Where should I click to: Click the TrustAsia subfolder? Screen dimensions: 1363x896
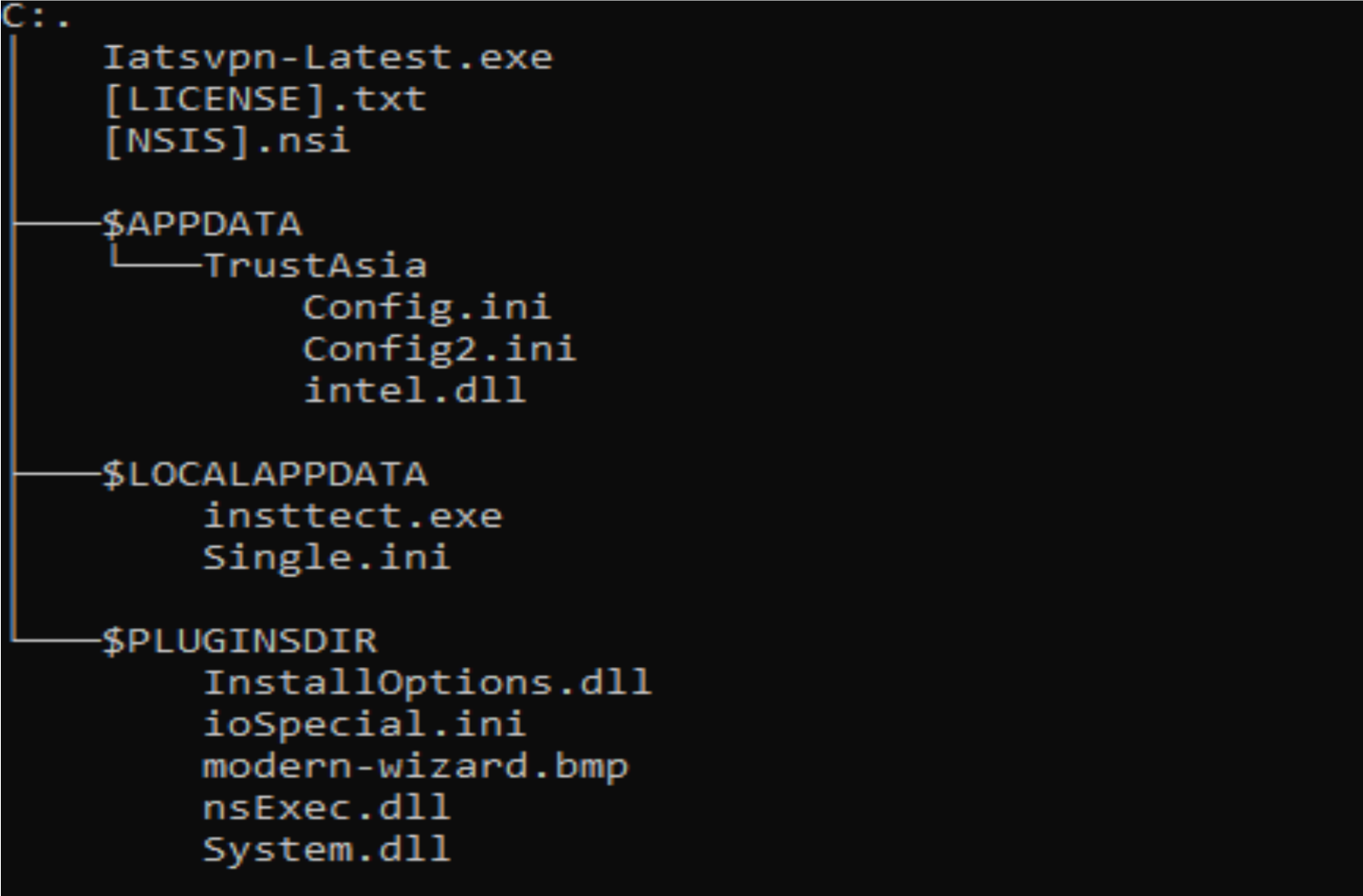pyautogui.click(x=315, y=265)
